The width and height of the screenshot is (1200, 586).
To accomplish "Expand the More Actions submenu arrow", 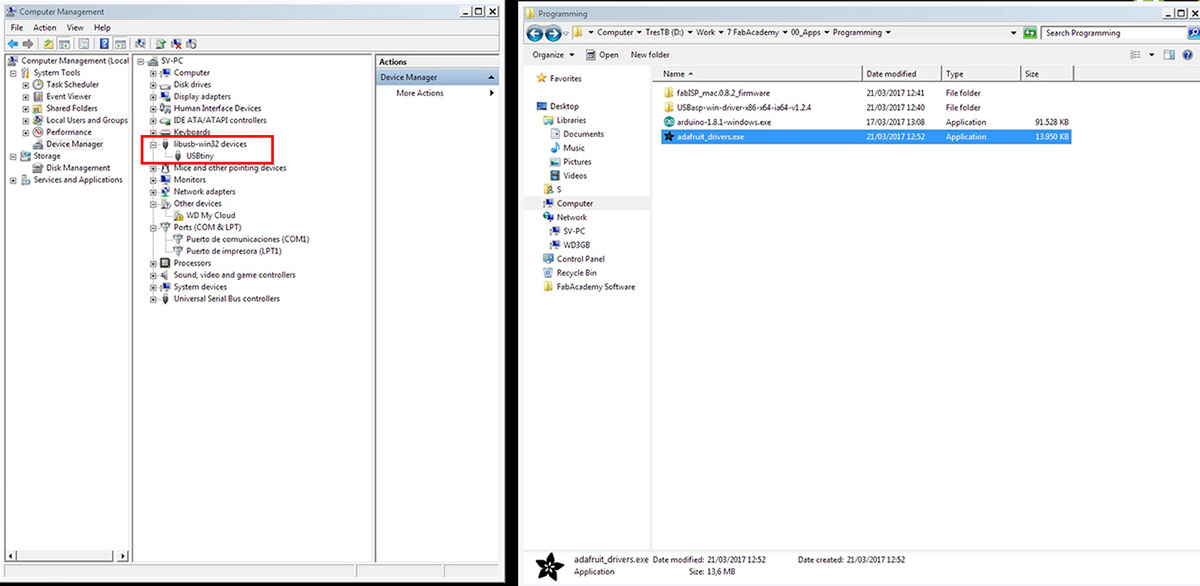I will click(x=491, y=93).
